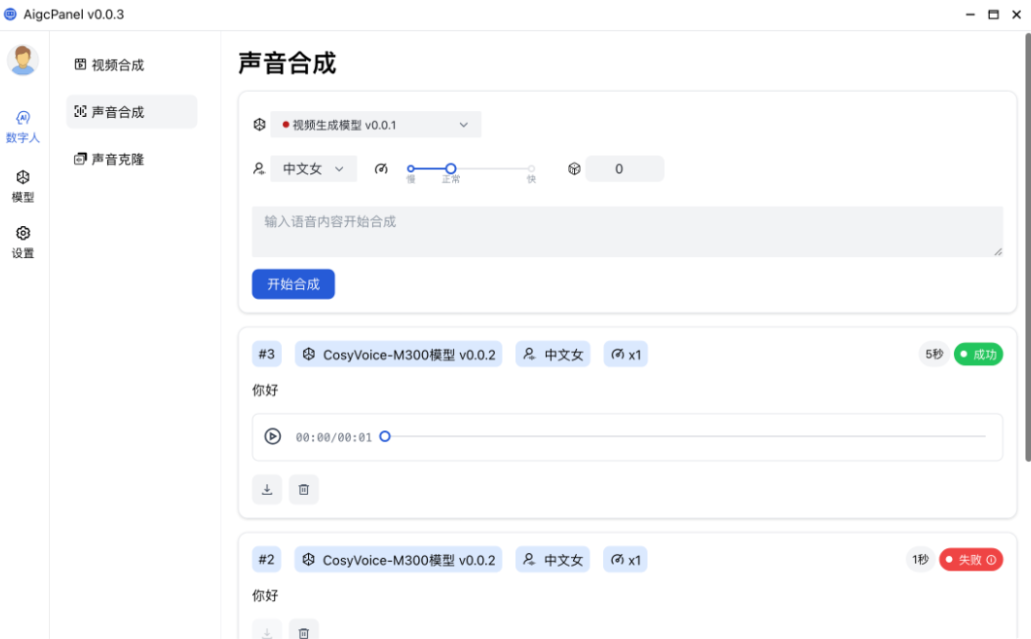
Task: Select the 声音合成 menu item
Action: click(132, 112)
